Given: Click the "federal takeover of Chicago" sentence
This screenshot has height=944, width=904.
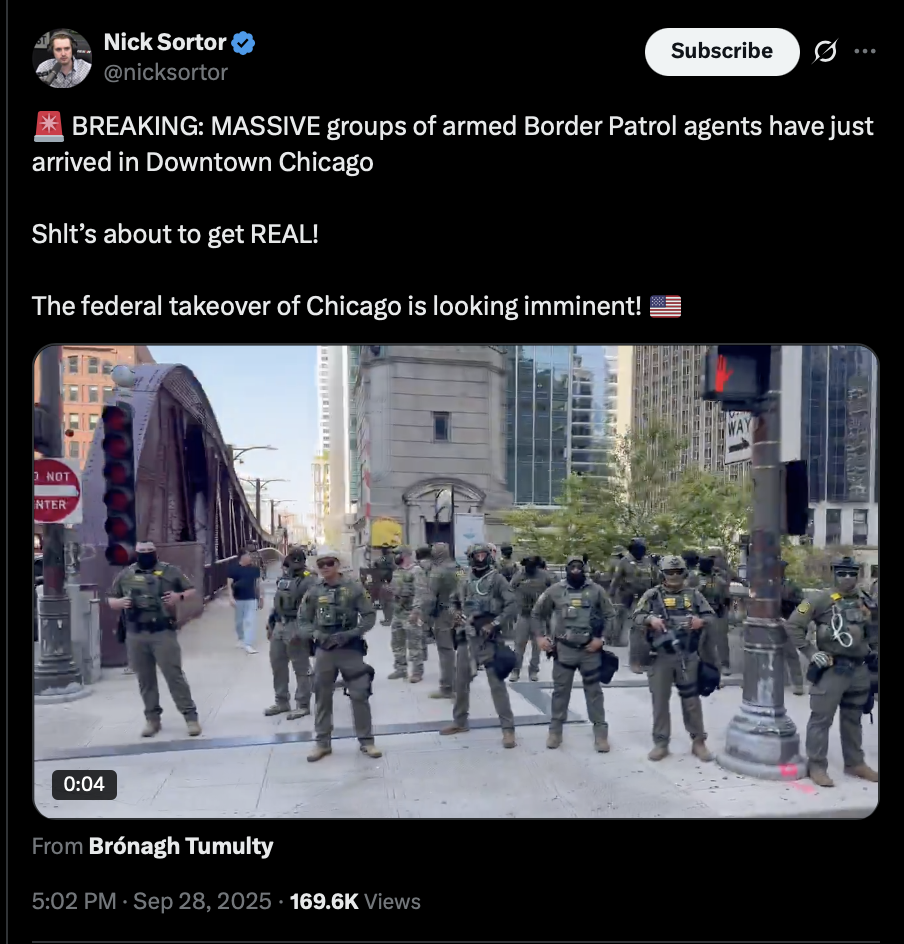Looking at the screenshot, I should [x=336, y=306].
